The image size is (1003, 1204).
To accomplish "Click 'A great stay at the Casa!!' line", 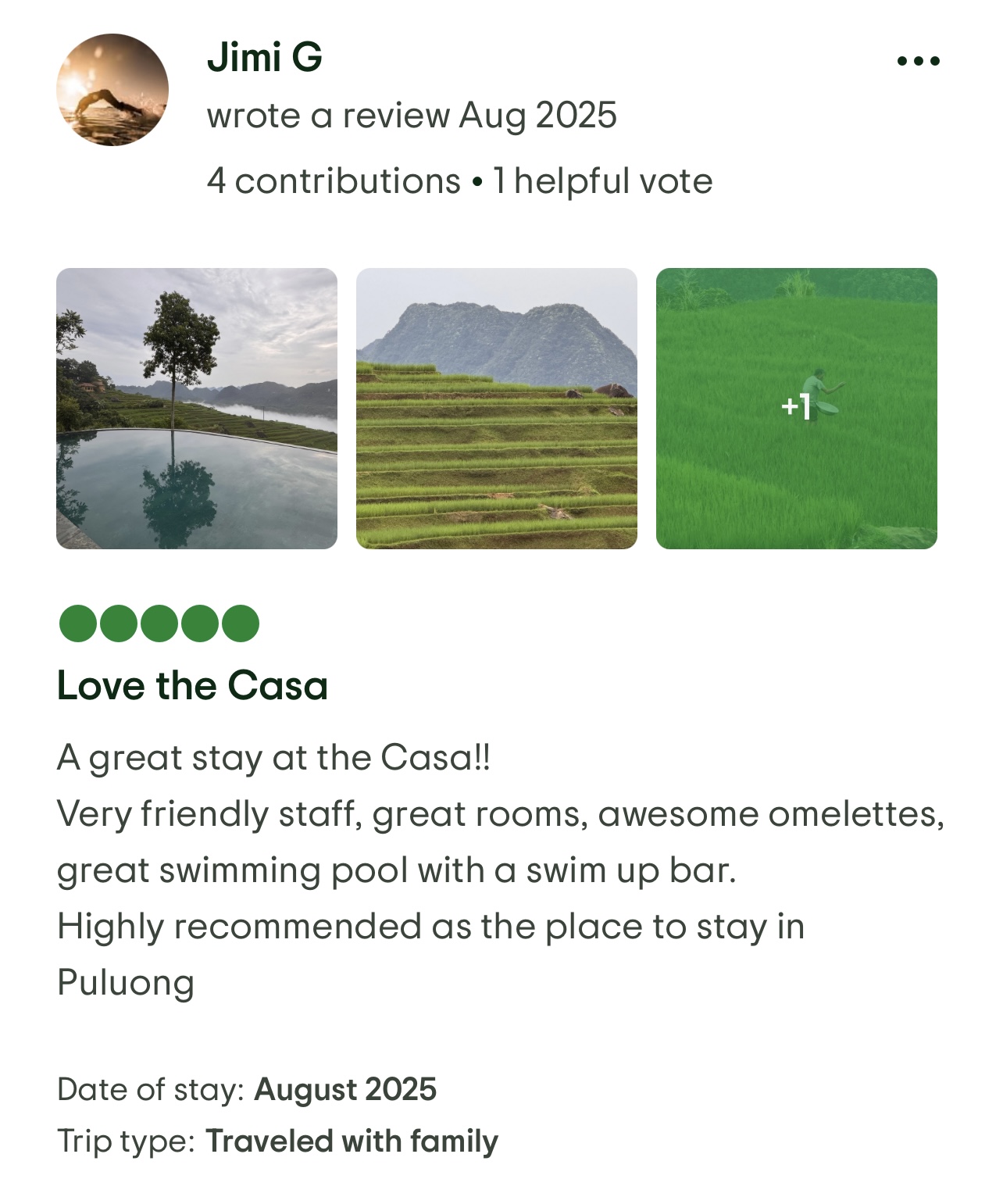I will click(x=273, y=757).
